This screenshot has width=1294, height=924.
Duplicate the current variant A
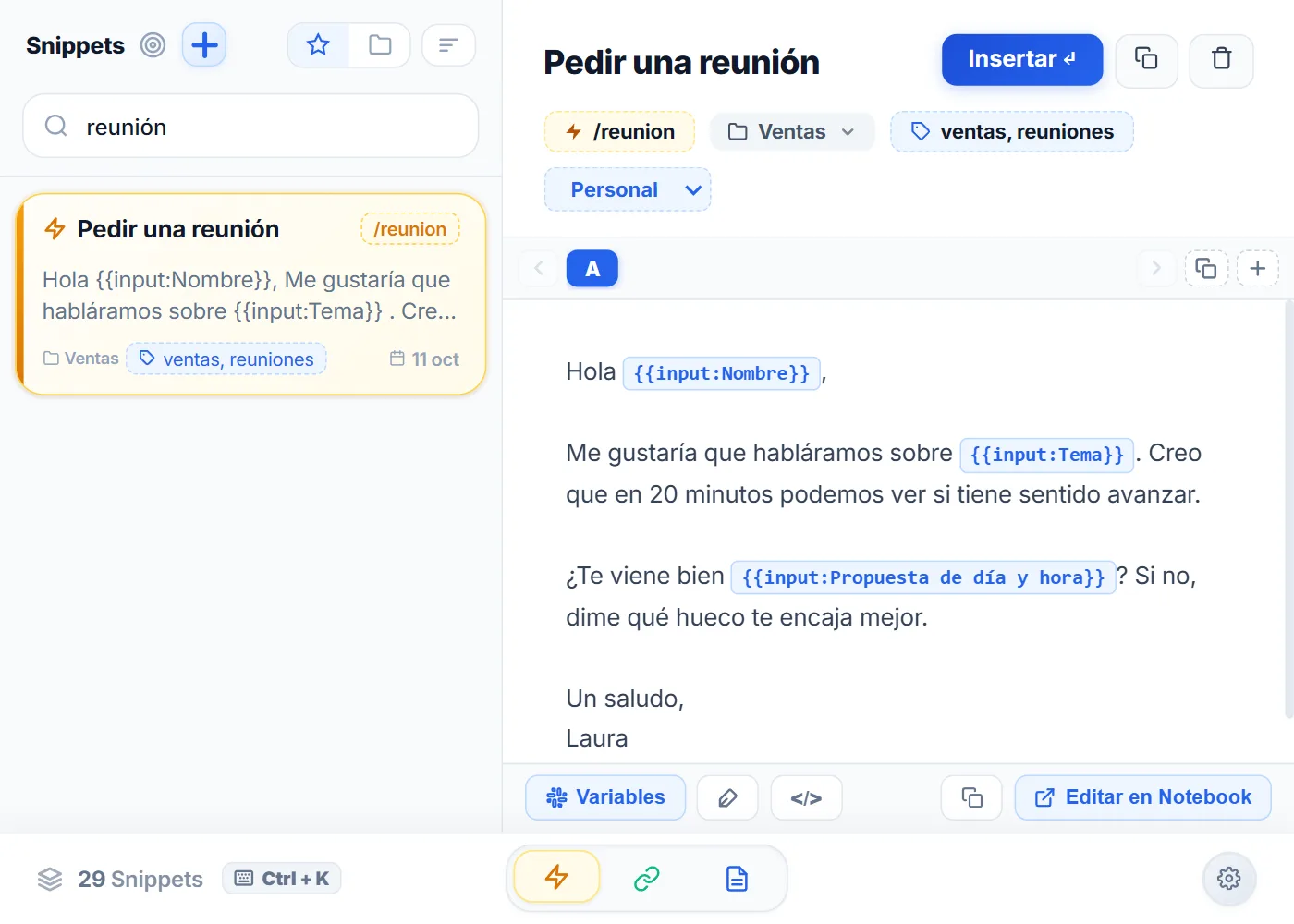click(x=1206, y=269)
